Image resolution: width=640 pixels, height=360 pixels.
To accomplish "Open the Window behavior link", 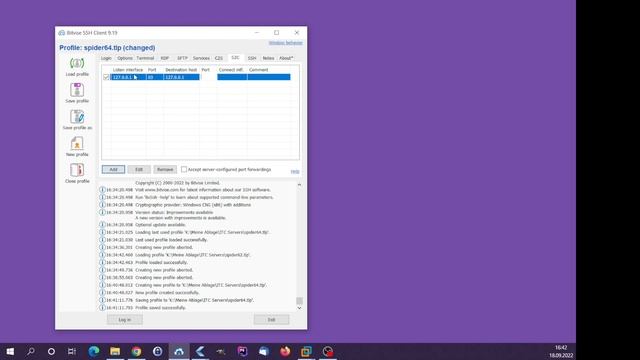I will click(285, 43).
